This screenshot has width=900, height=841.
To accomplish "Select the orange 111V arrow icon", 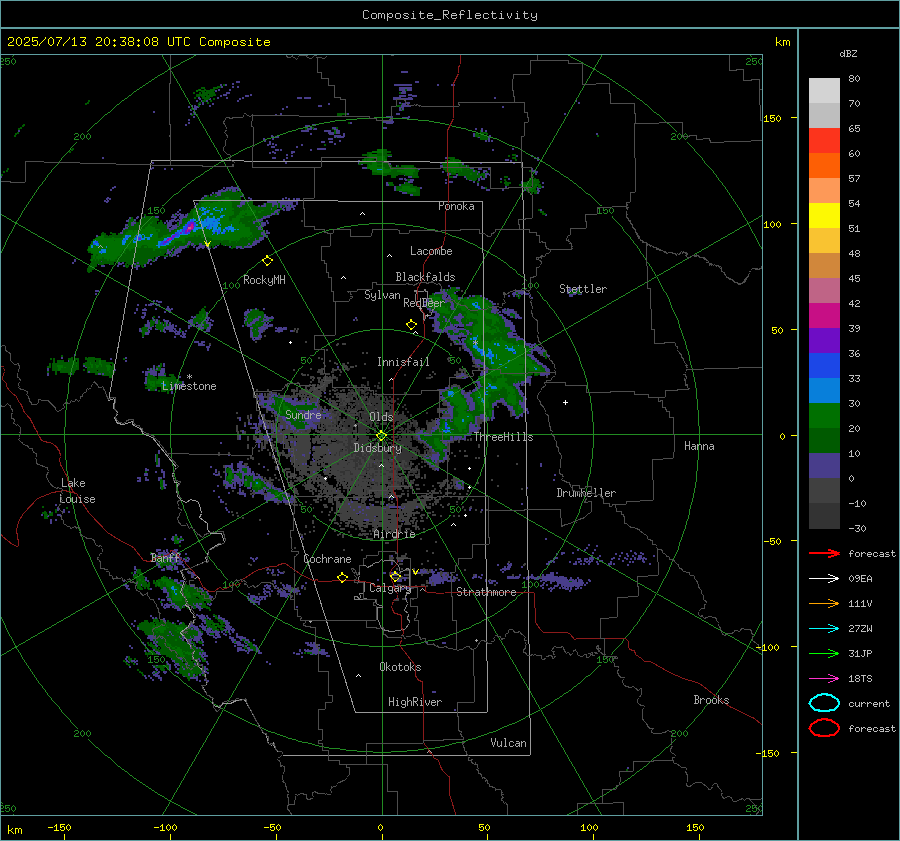I will tap(824, 603).
